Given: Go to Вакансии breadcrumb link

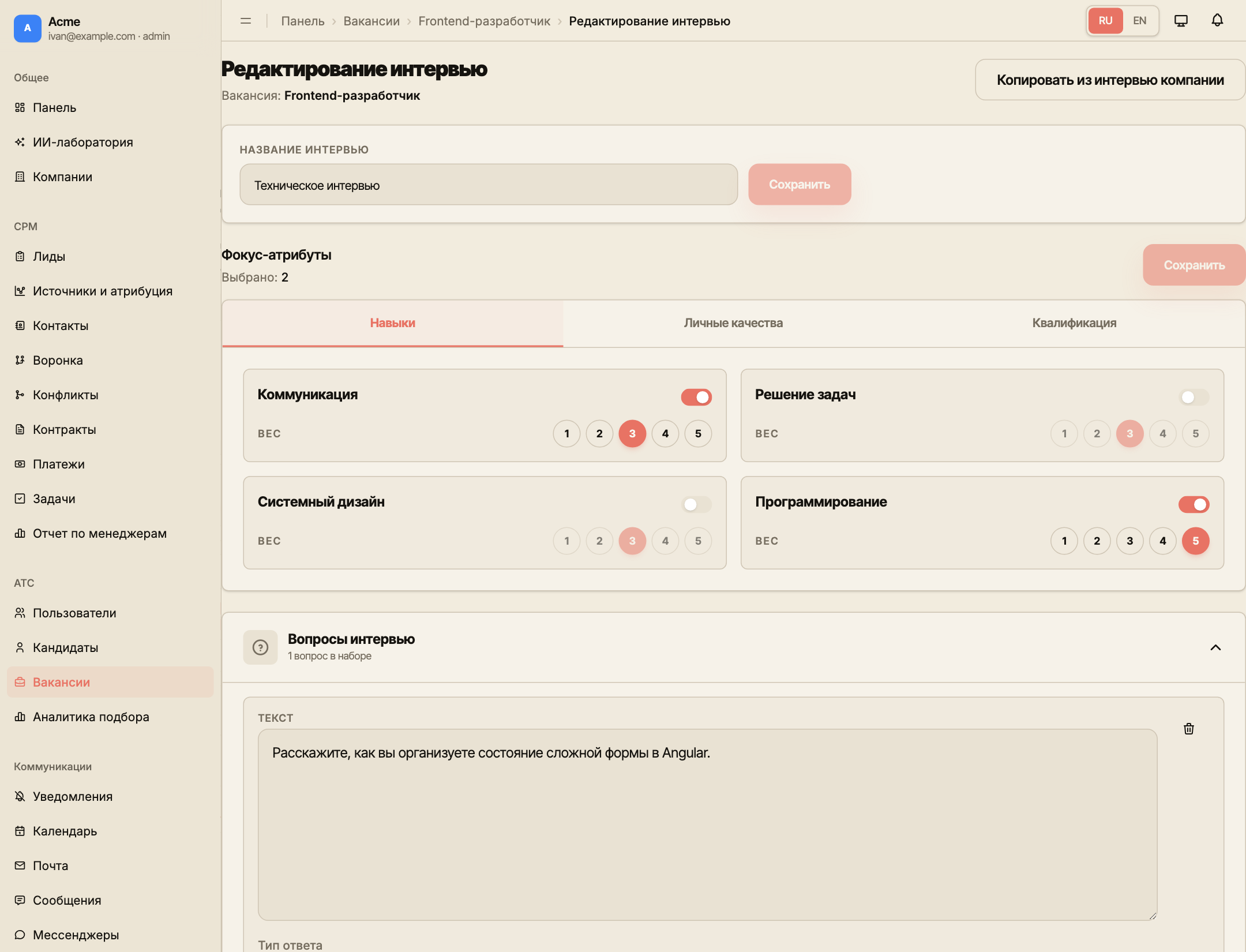Looking at the screenshot, I should click(x=371, y=21).
